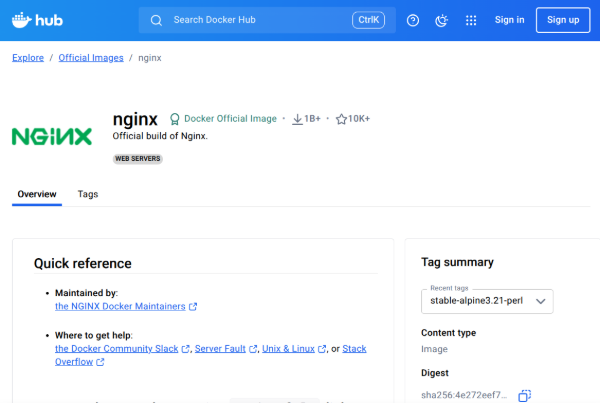Screen dimensions: 600x403
Task: Open the help question mark icon
Action: click(413, 20)
